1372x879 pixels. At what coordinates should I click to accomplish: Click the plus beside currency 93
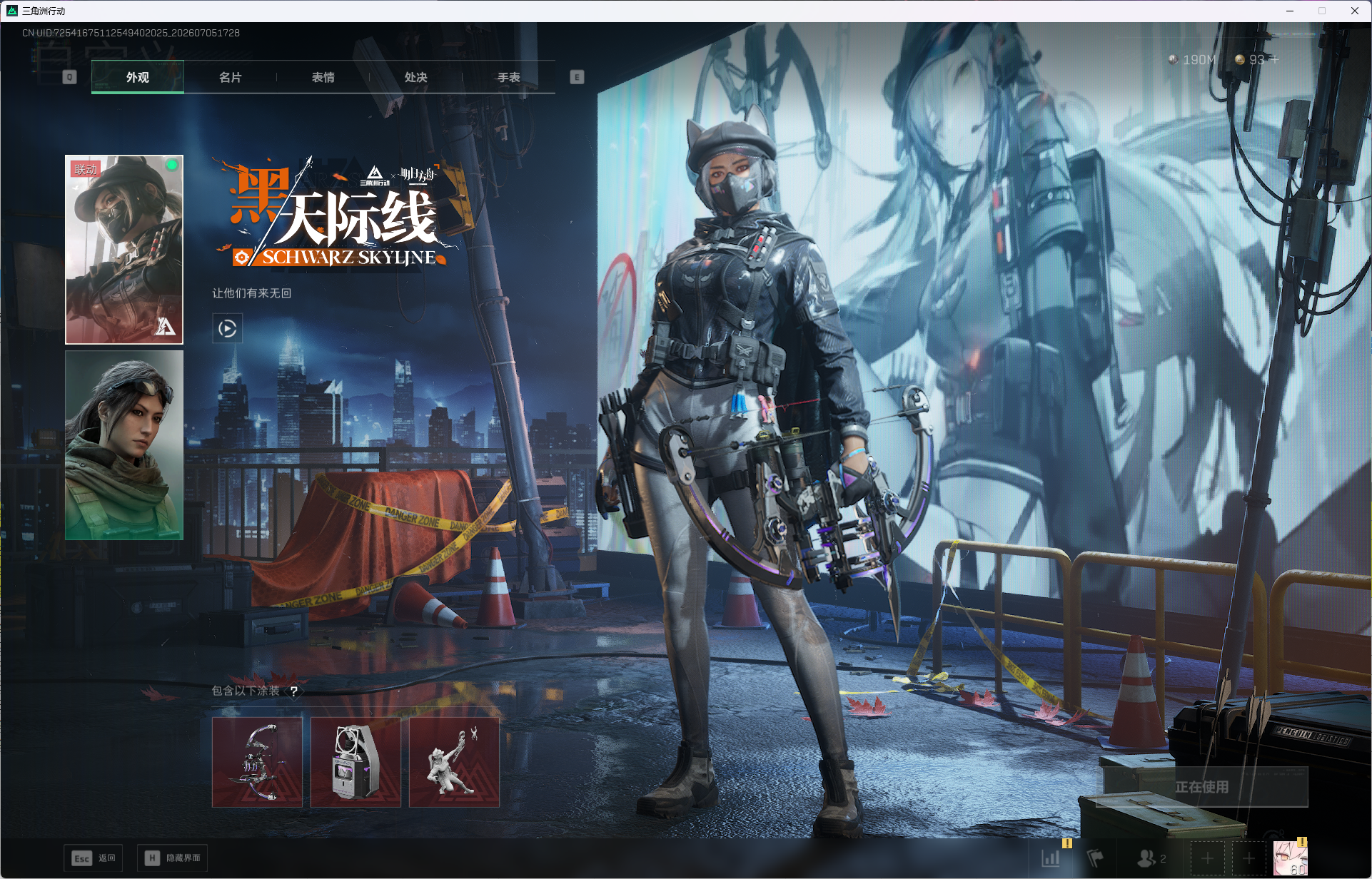click(x=1275, y=60)
